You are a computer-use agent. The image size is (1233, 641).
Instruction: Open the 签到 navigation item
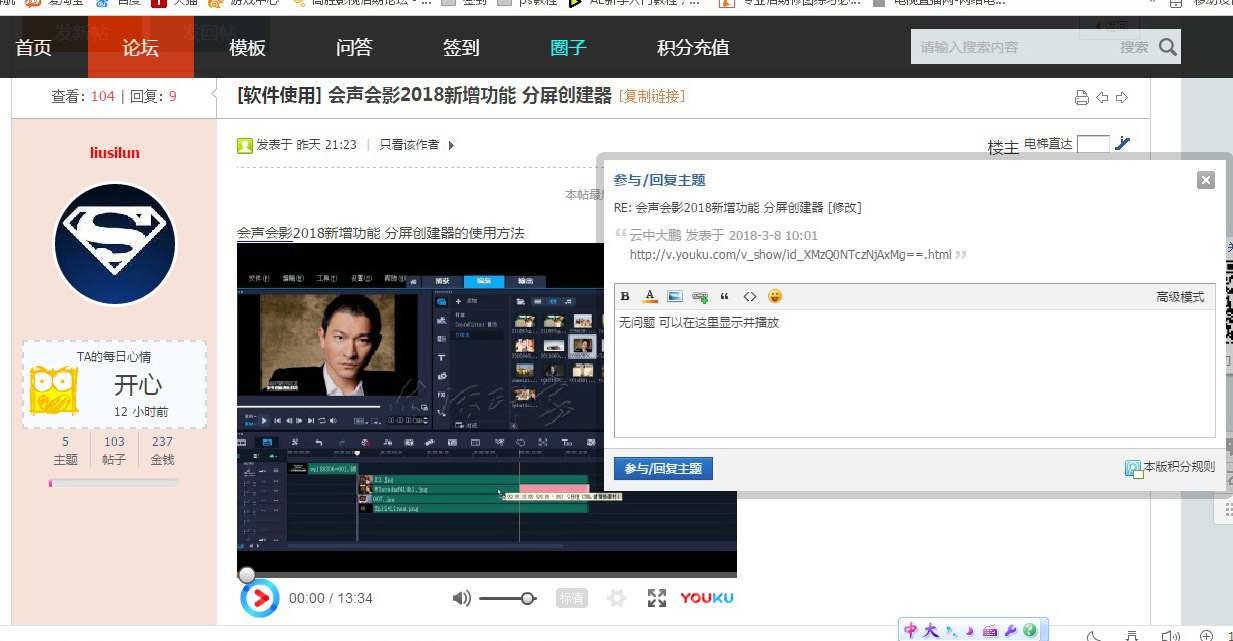[461, 47]
